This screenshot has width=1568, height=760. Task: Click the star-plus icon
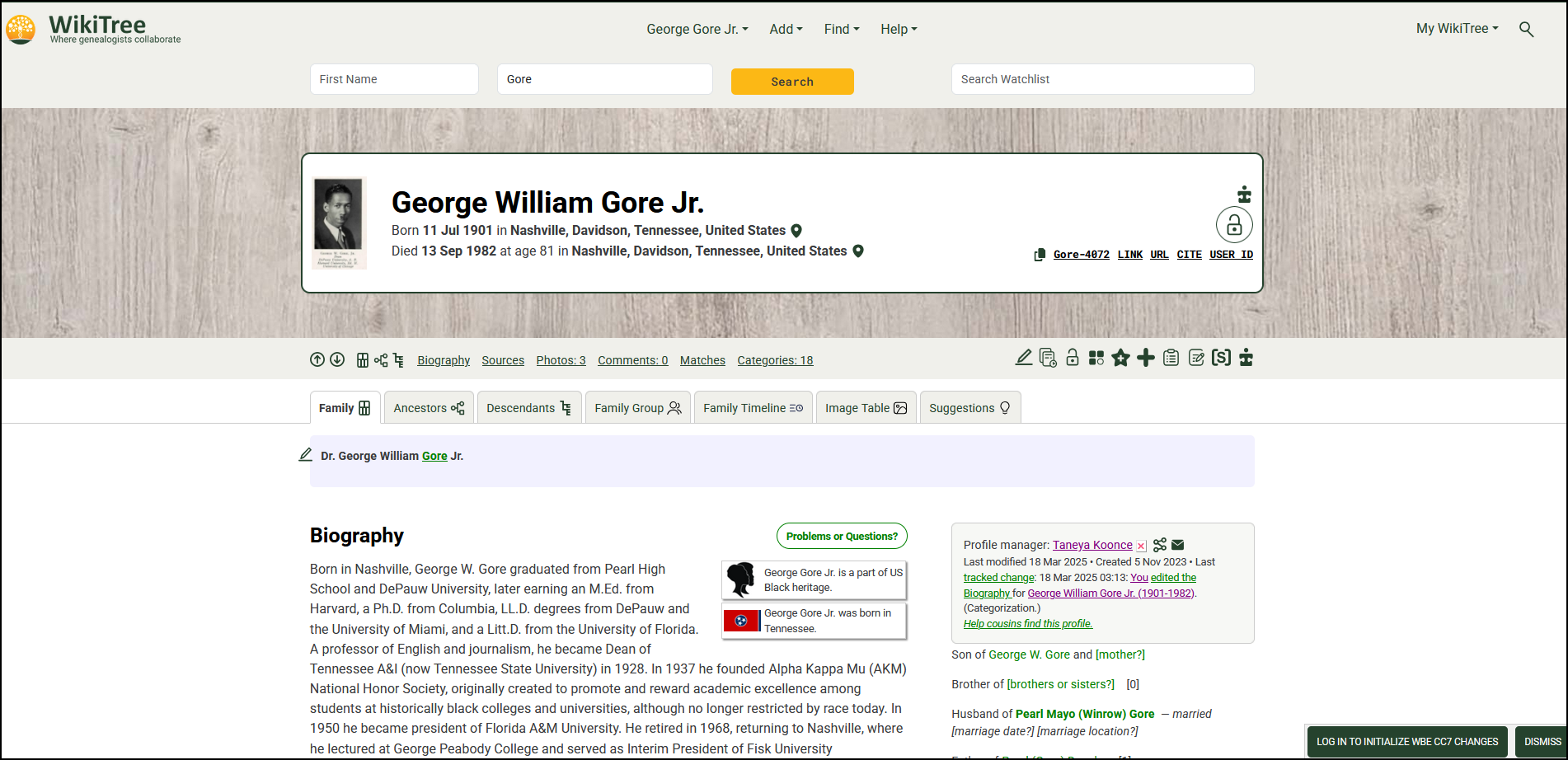coord(1120,358)
